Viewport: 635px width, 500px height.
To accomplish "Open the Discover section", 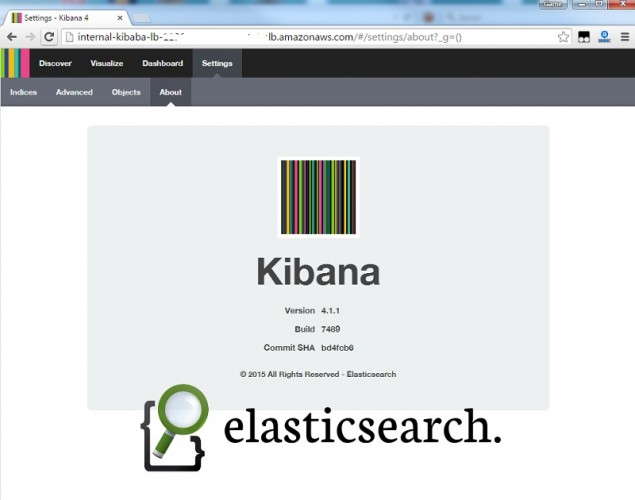I will (55, 63).
